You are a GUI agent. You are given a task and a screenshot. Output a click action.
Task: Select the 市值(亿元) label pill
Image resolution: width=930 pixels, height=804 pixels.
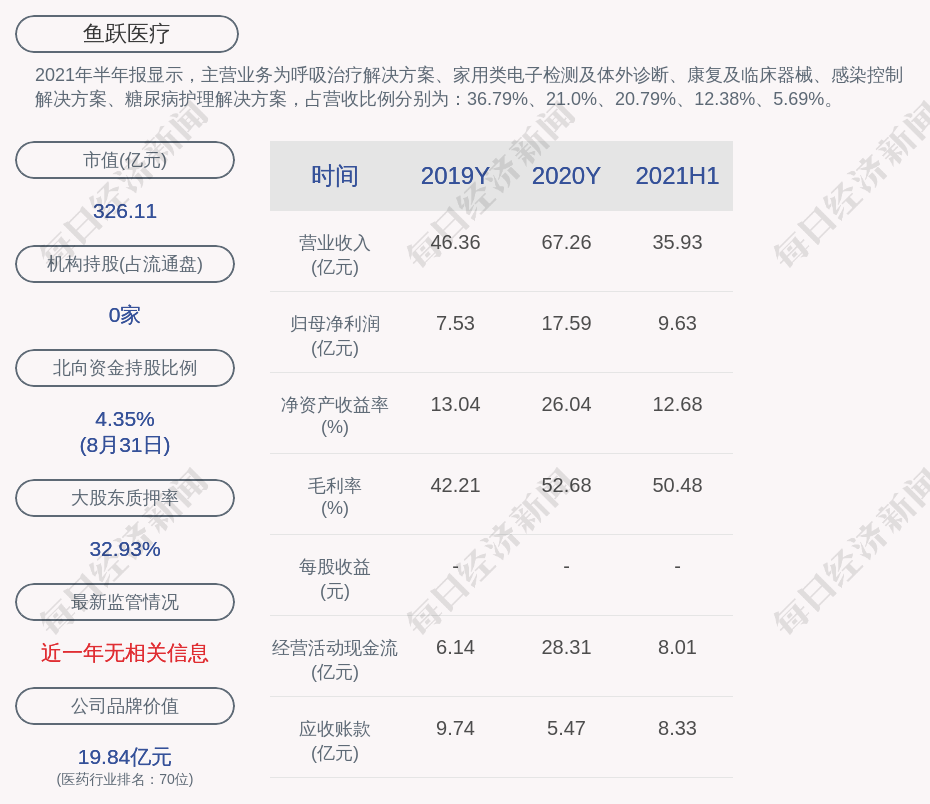tap(125, 160)
